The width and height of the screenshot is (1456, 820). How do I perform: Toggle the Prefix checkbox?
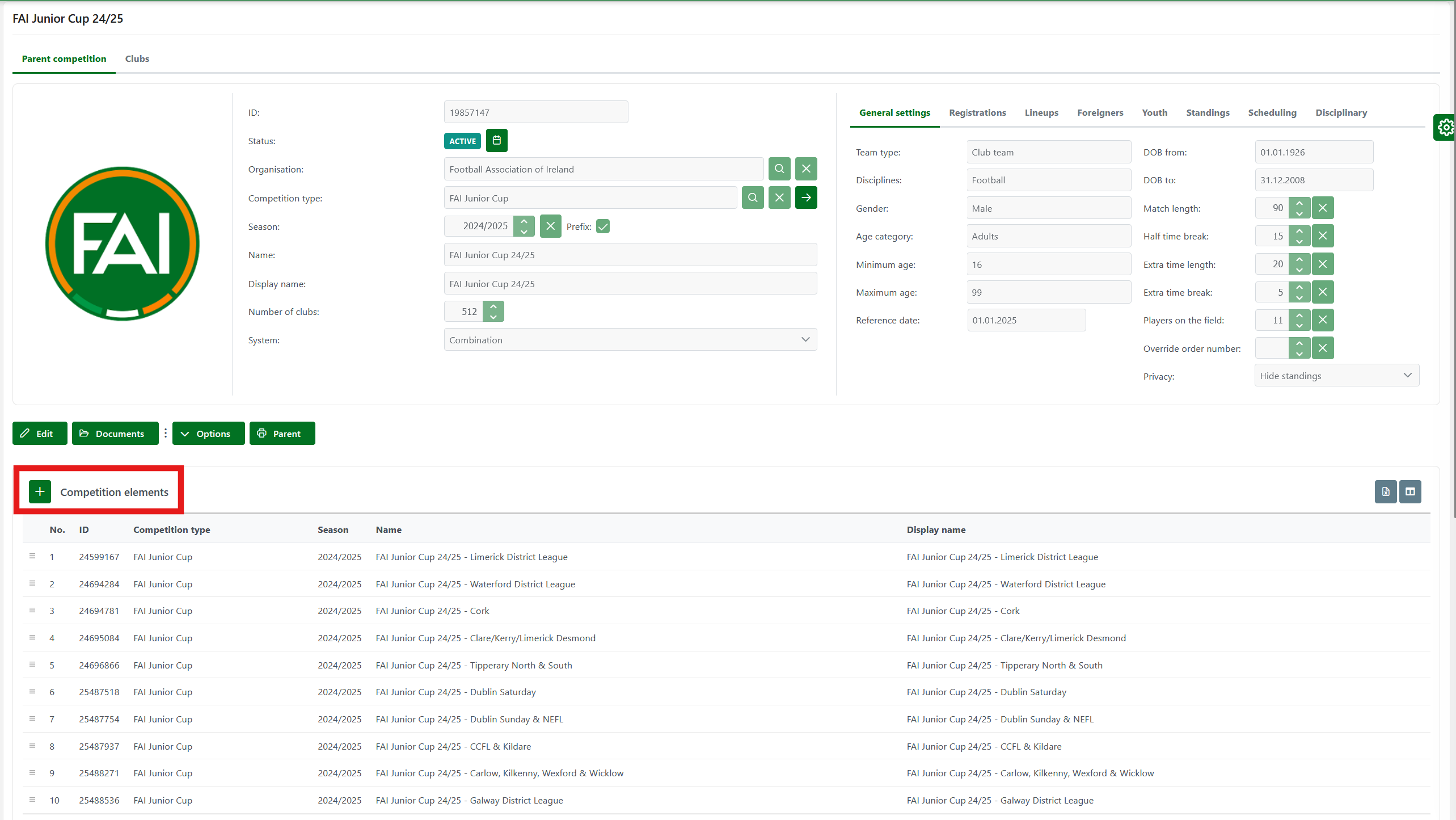(603, 226)
